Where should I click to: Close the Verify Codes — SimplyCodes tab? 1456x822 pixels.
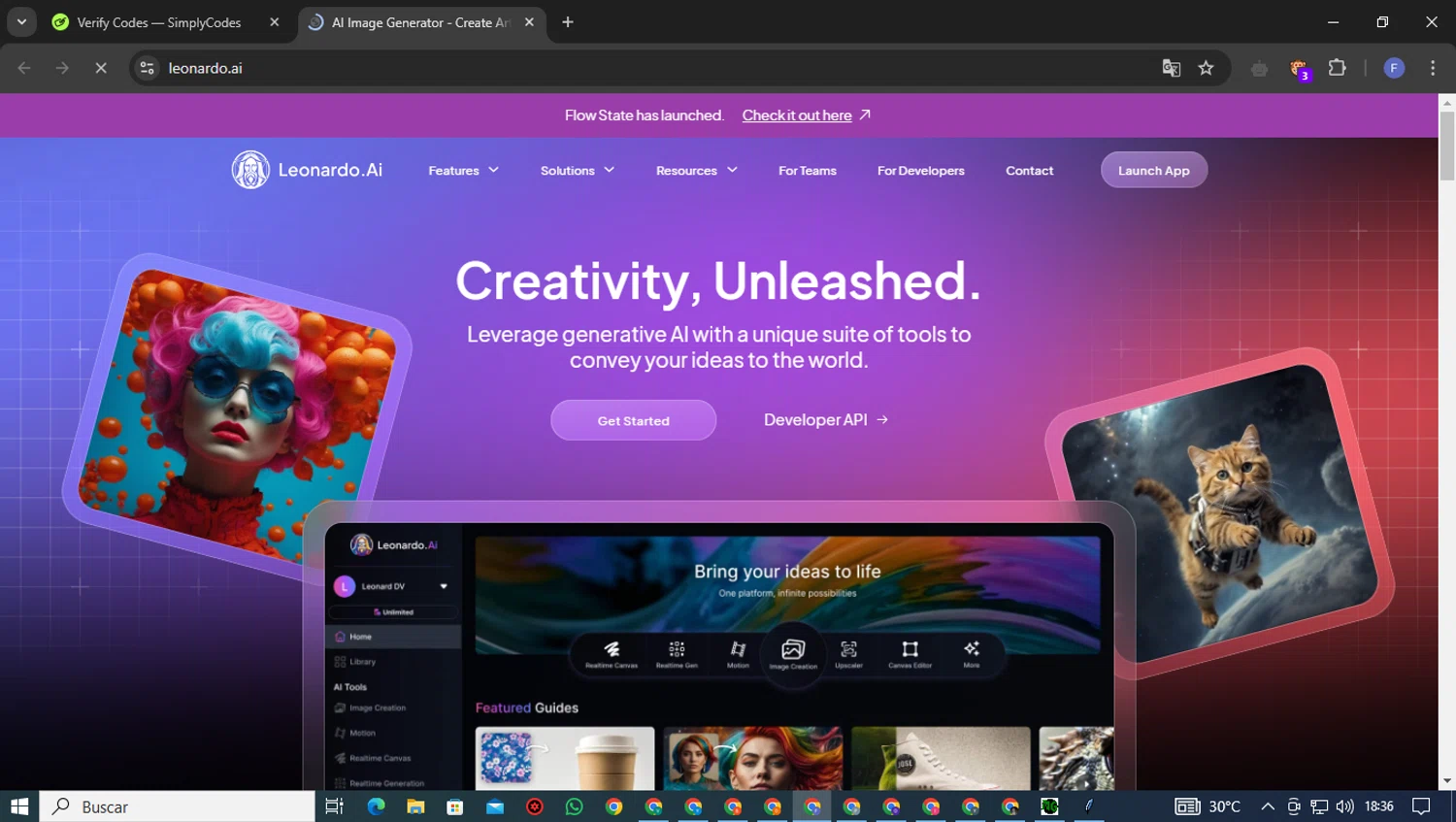click(275, 22)
